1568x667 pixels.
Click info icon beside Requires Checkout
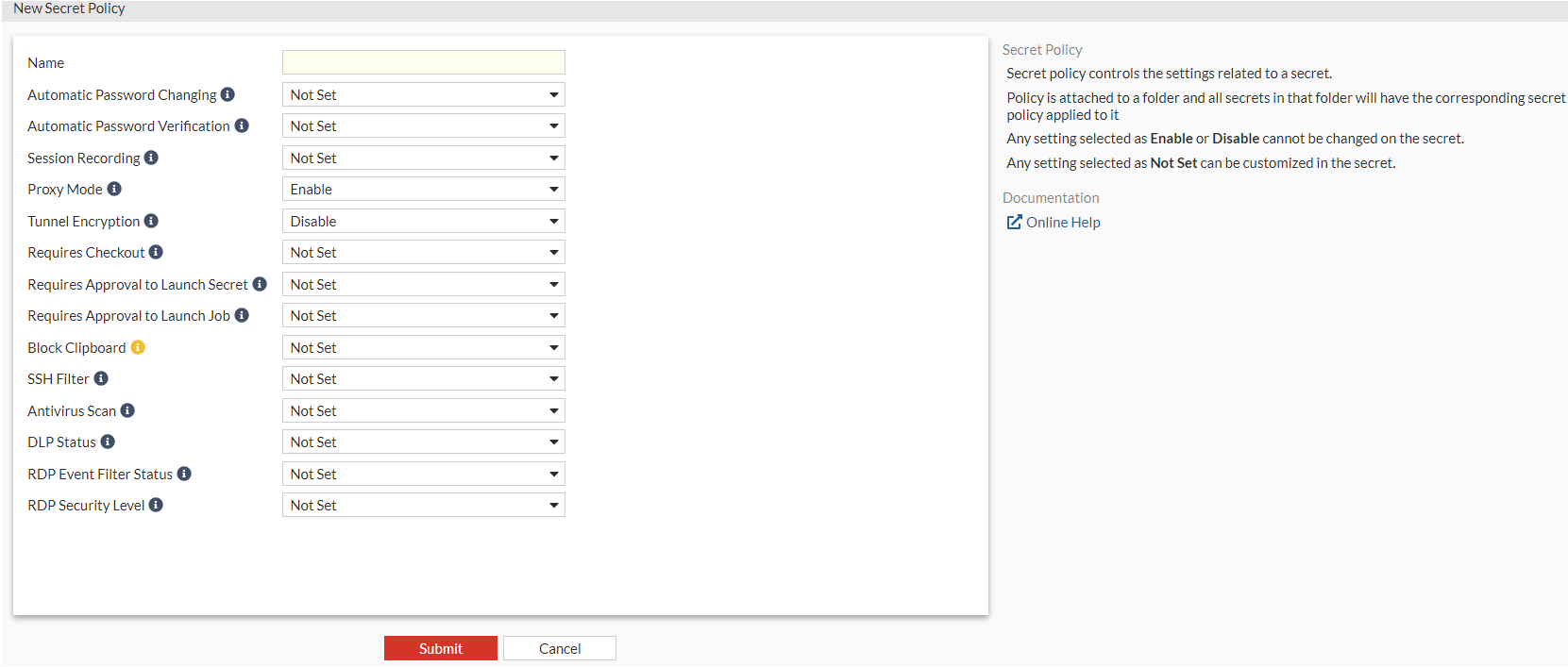[x=156, y=252]
